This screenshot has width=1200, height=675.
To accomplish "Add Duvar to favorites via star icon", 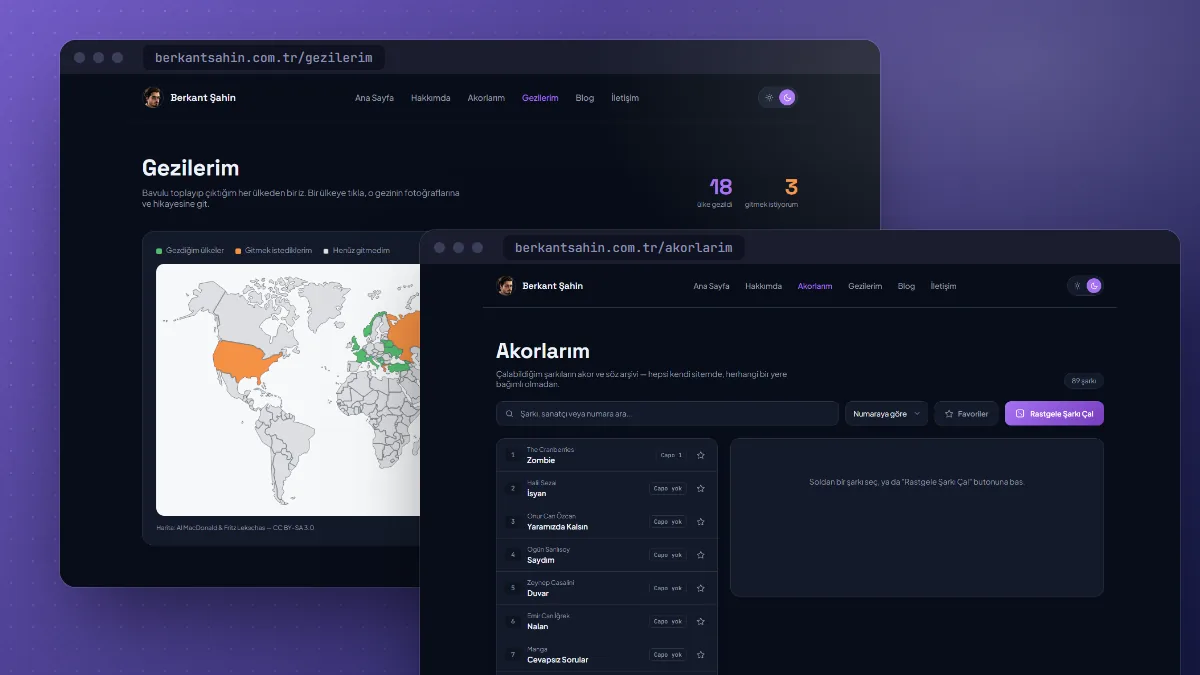I will tap(701, 588).
